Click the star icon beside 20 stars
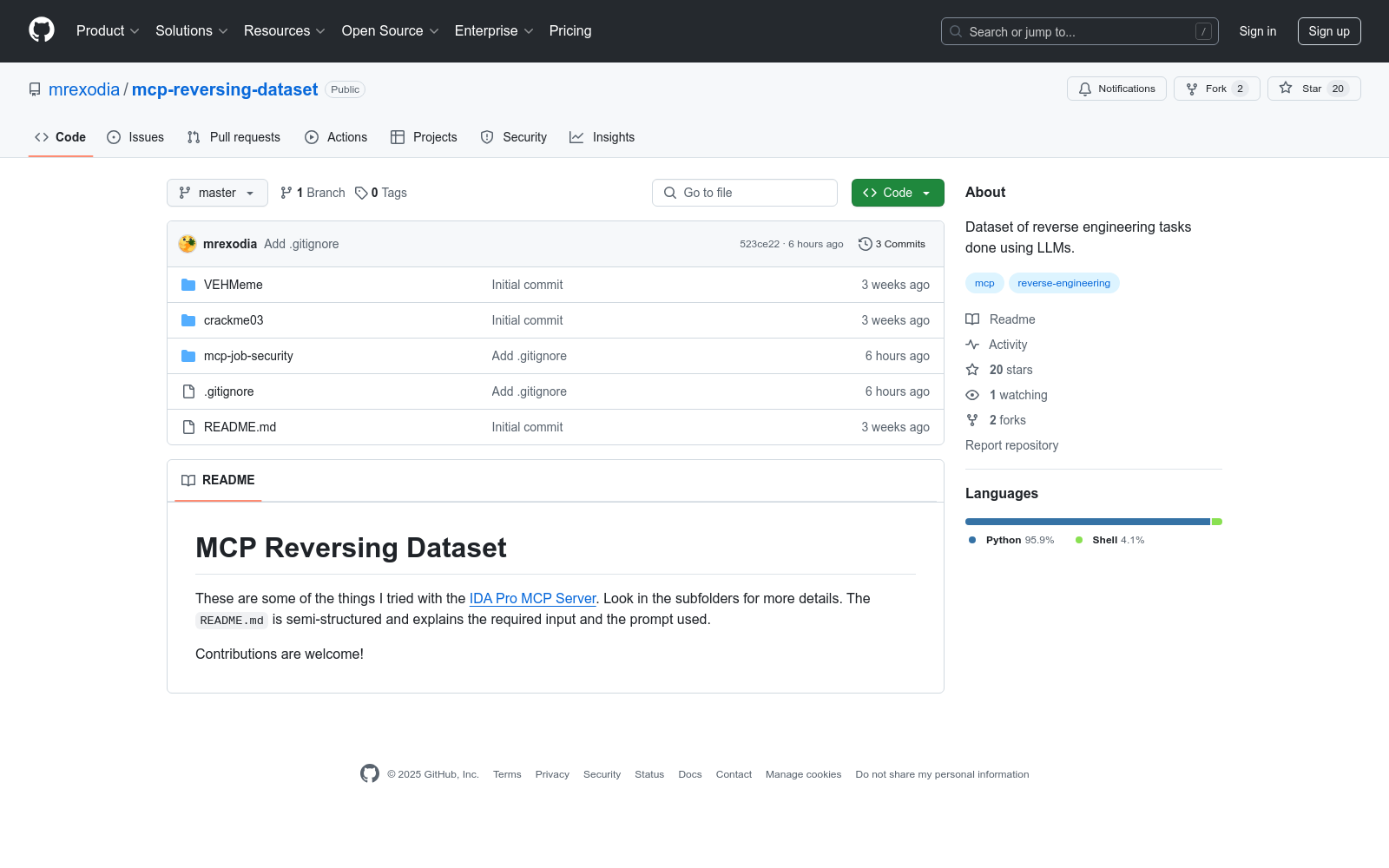The width and height of the screenshot is (1389, 868). 972,370
